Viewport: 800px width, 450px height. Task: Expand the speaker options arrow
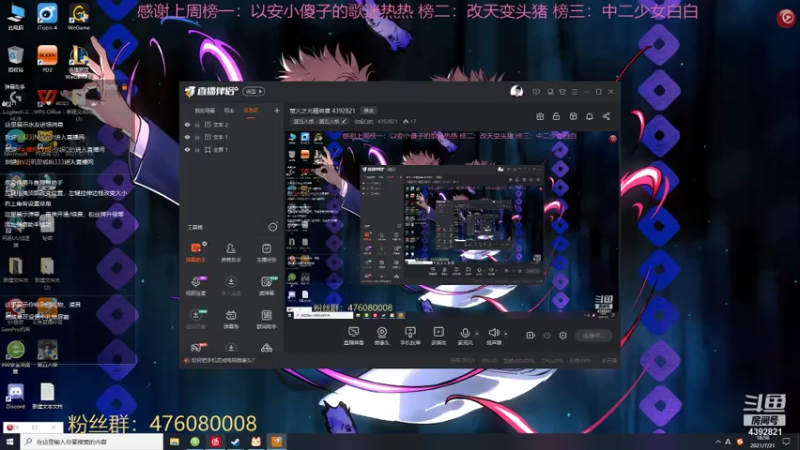(x=506, y=334)
